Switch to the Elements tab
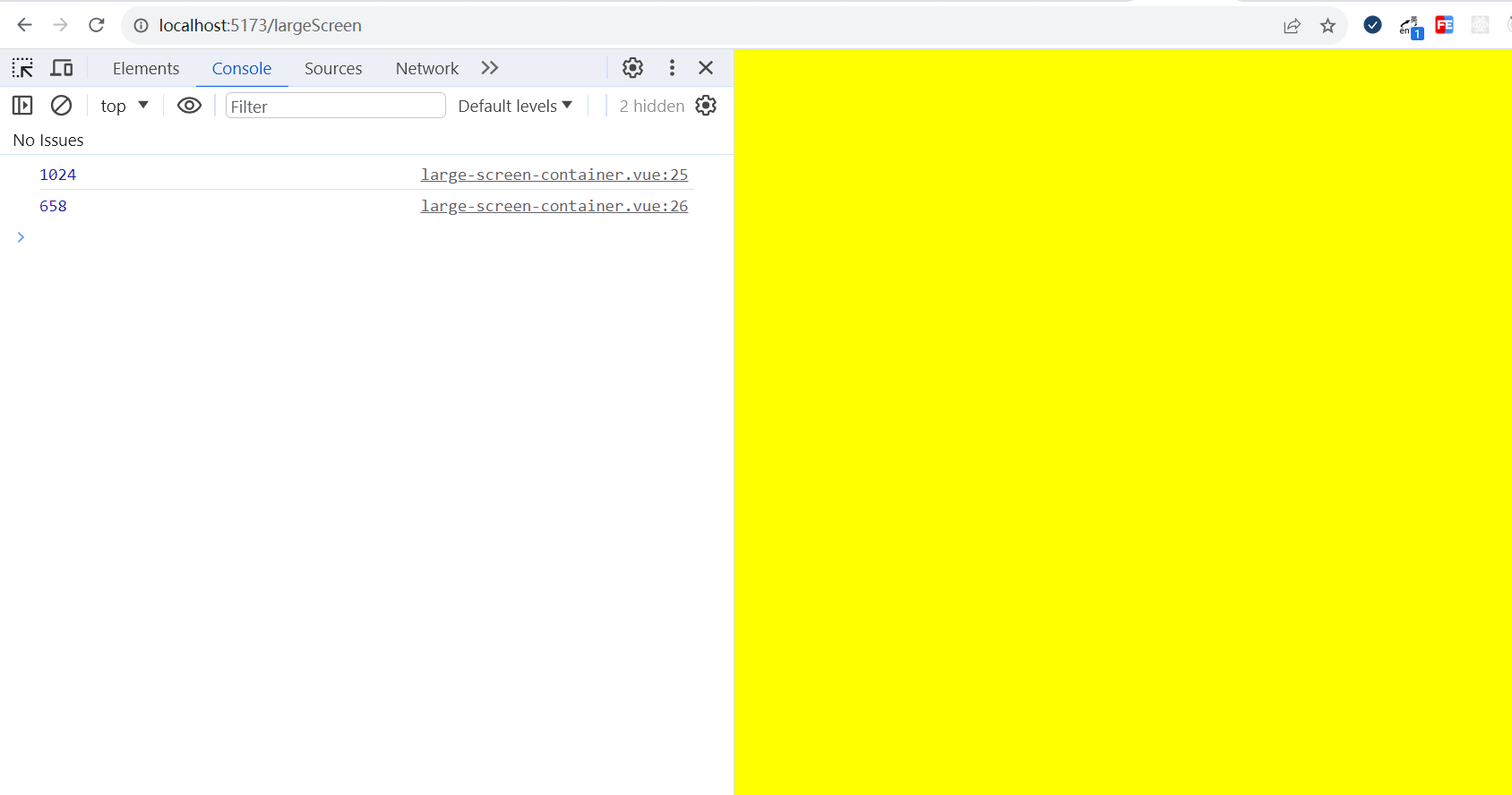This screenshot has height=795, width=1512. [146, 68]
